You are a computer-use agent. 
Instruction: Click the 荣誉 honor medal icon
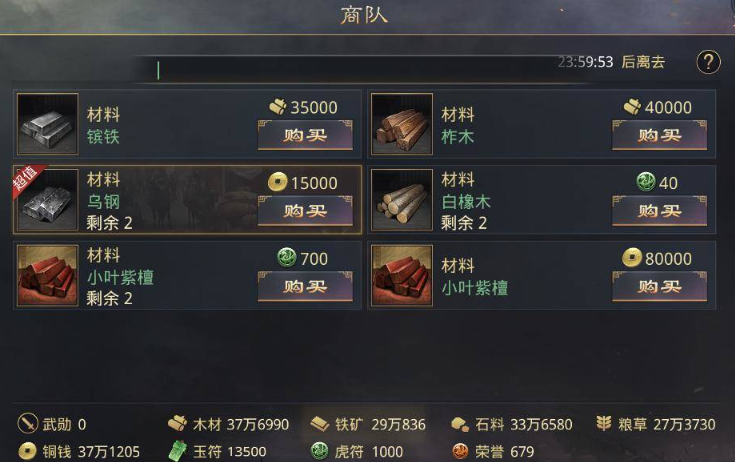click(x=460, y=451)
